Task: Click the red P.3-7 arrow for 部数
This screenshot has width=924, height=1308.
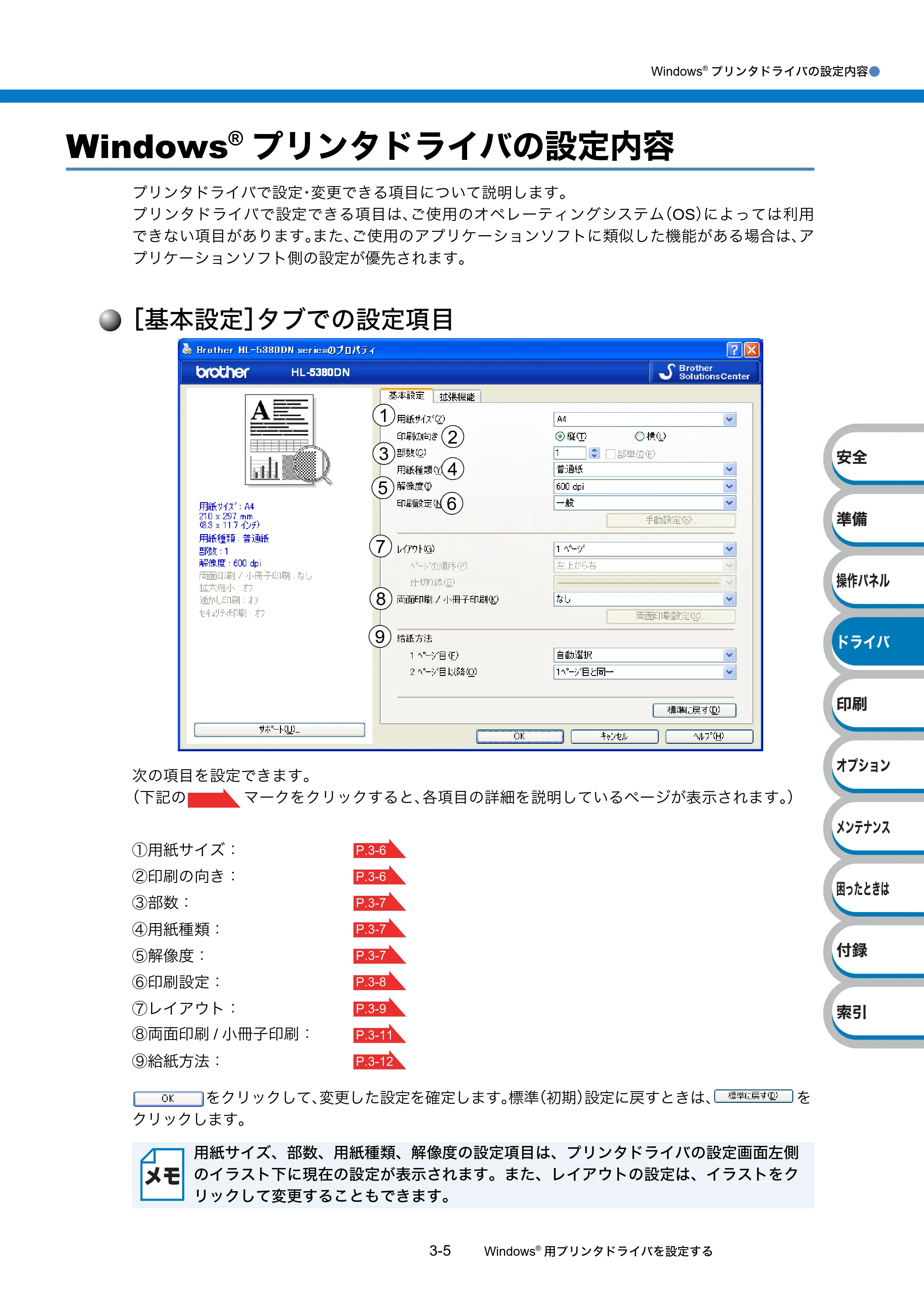Action: 379,902
